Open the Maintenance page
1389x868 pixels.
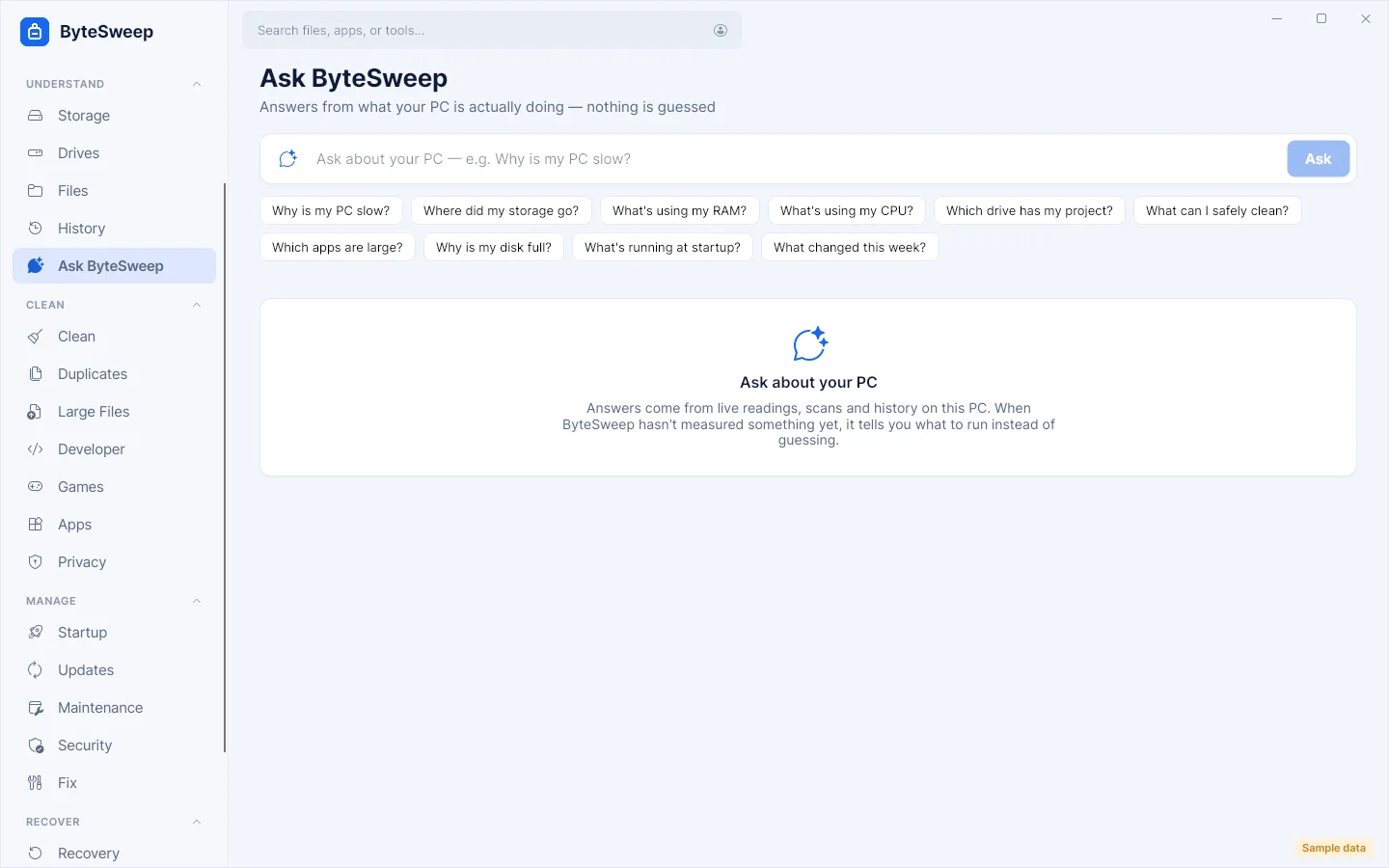coord(114,708)
